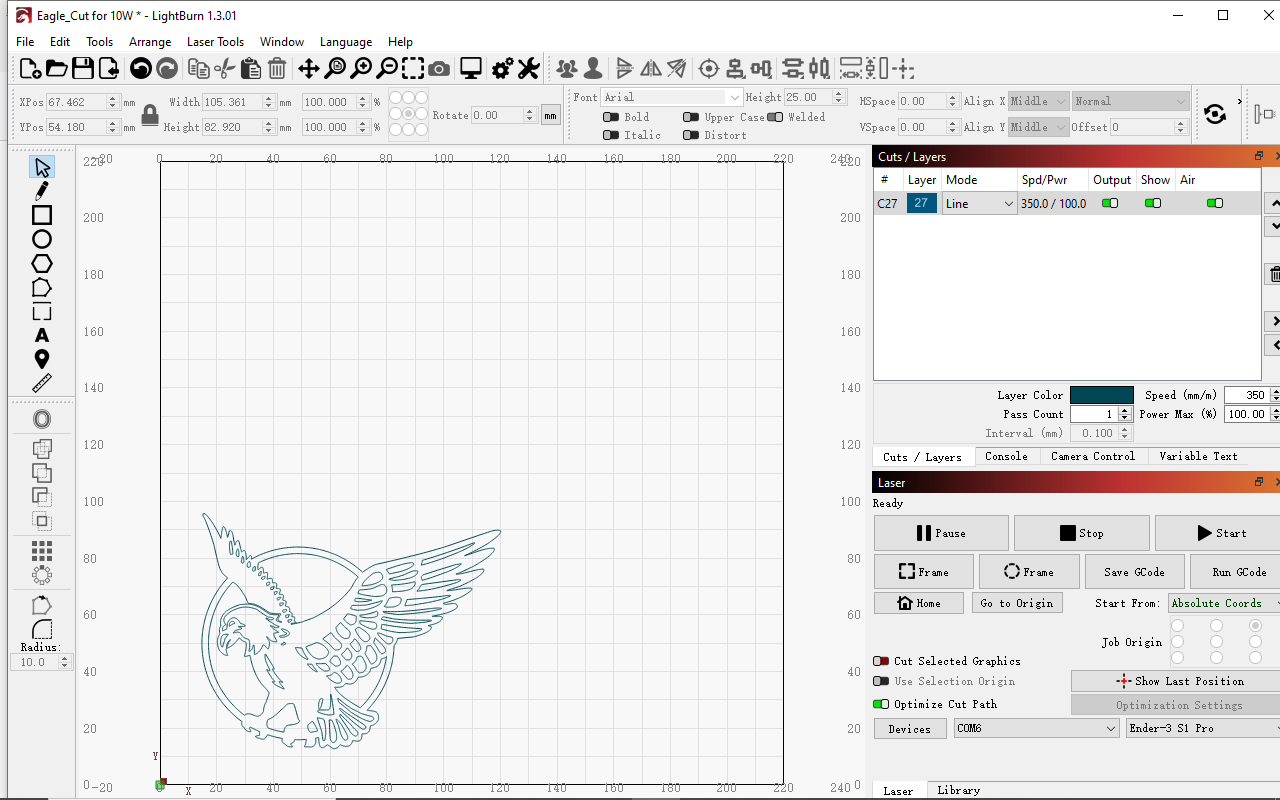Viewport: 1280px width, 800px height.
Task: Zoom out of the workspace
Action: pos(387,69)
